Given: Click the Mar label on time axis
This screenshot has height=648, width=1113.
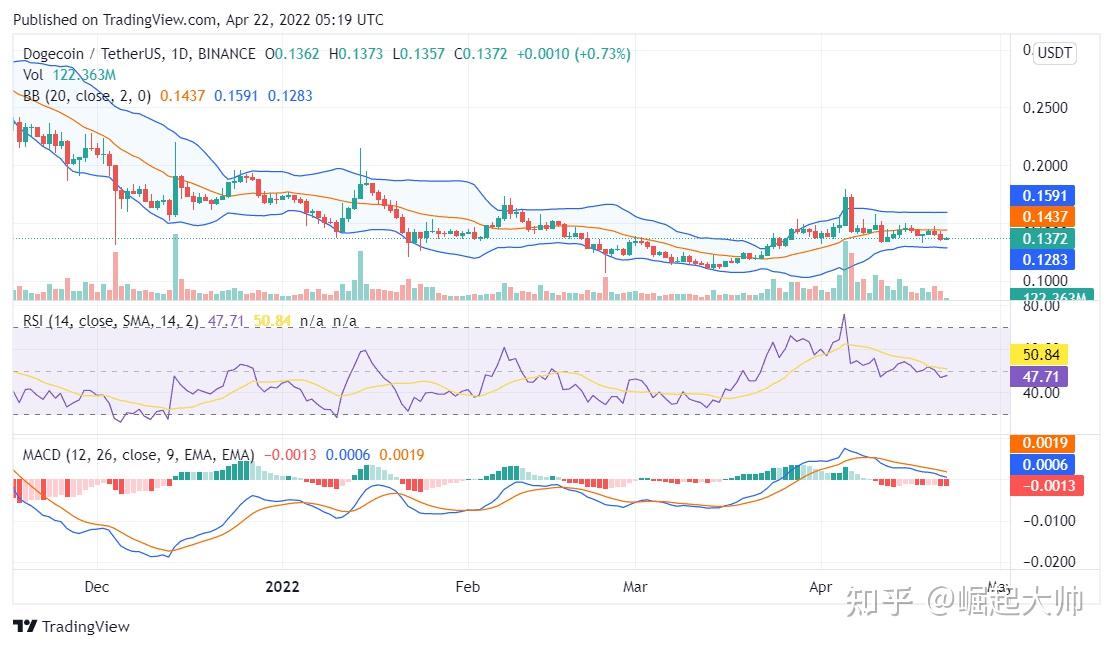Looking at the screenshot, I should (635, 587).
